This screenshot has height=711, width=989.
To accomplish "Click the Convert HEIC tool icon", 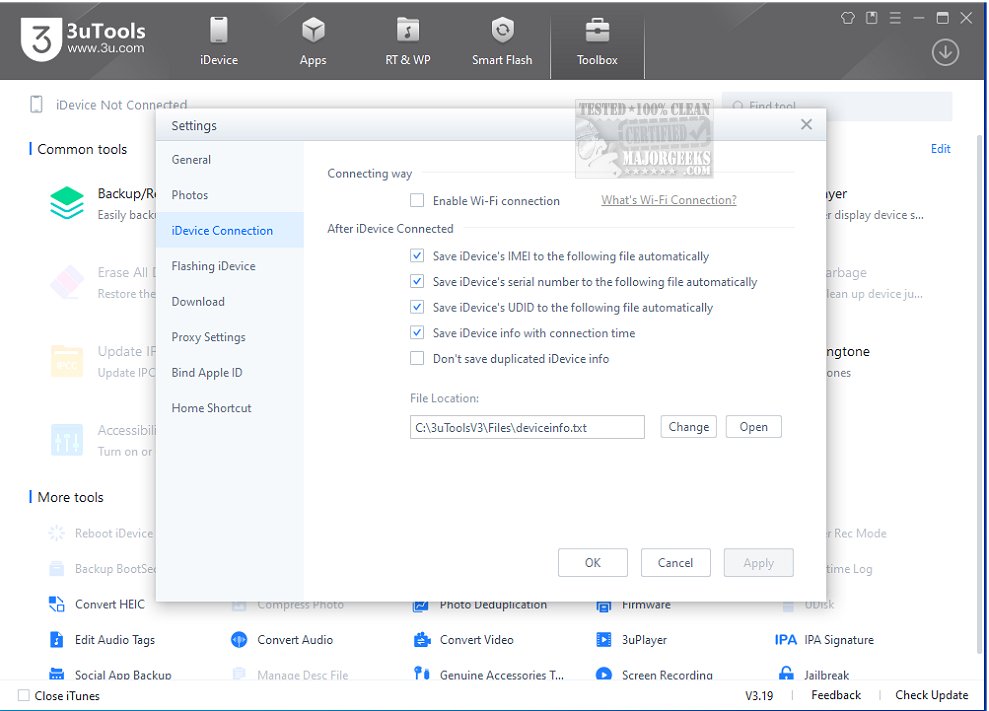I will [57, 604].
